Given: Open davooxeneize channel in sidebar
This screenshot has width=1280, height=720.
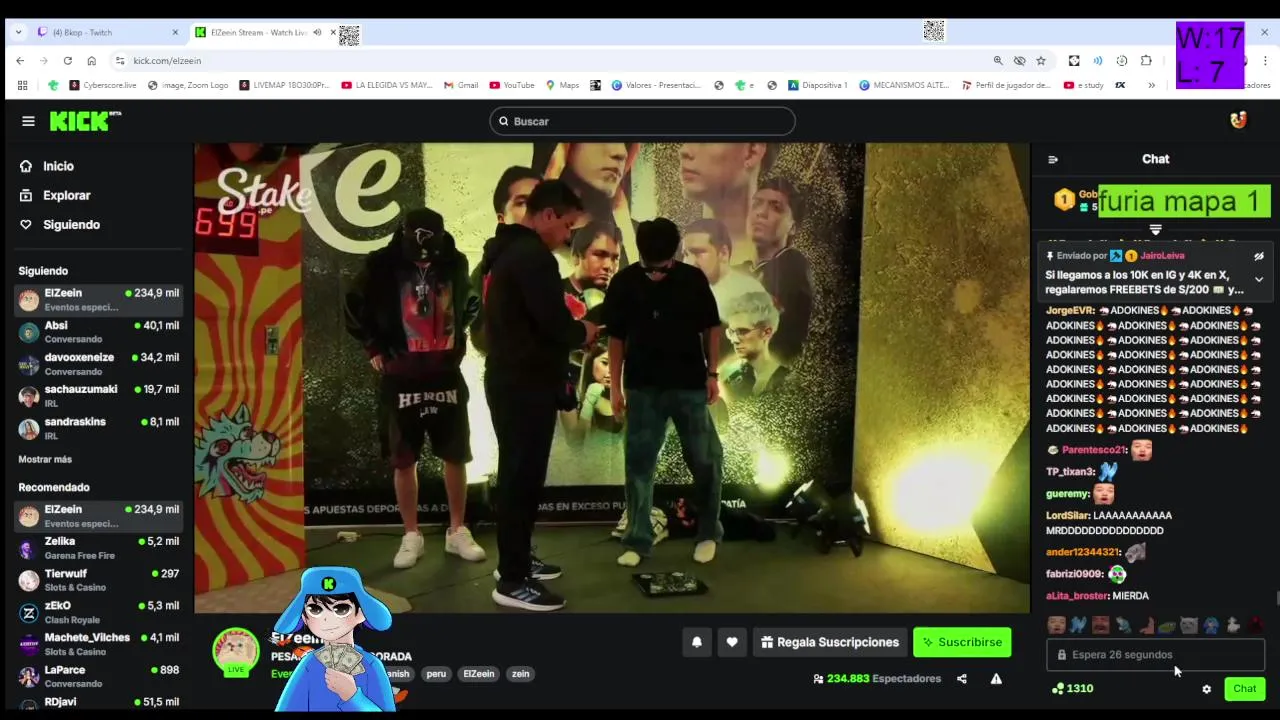Looking at the screenshot, I should (x=98, y=364).
